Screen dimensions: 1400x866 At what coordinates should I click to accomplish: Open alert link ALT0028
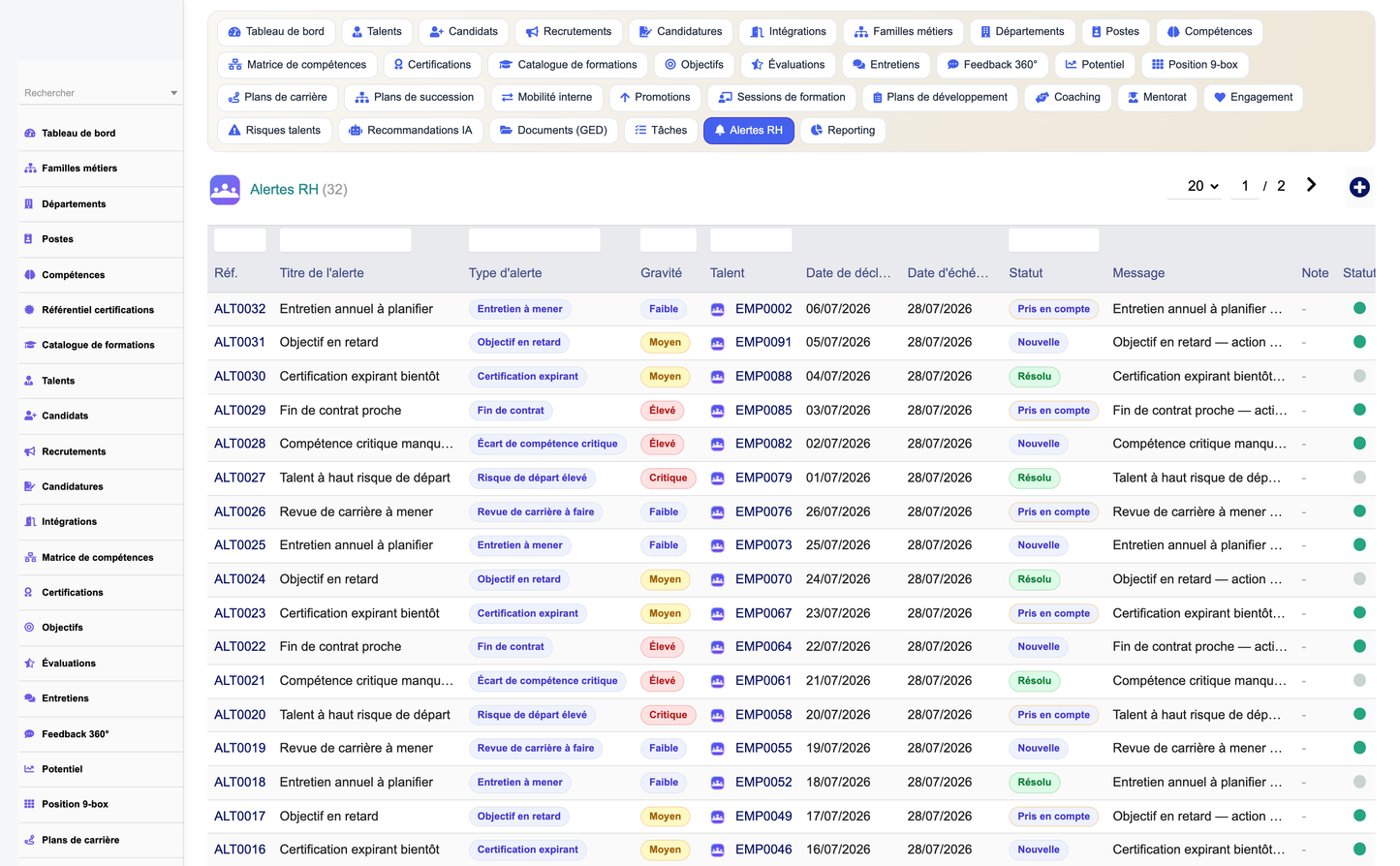(239, 444)
